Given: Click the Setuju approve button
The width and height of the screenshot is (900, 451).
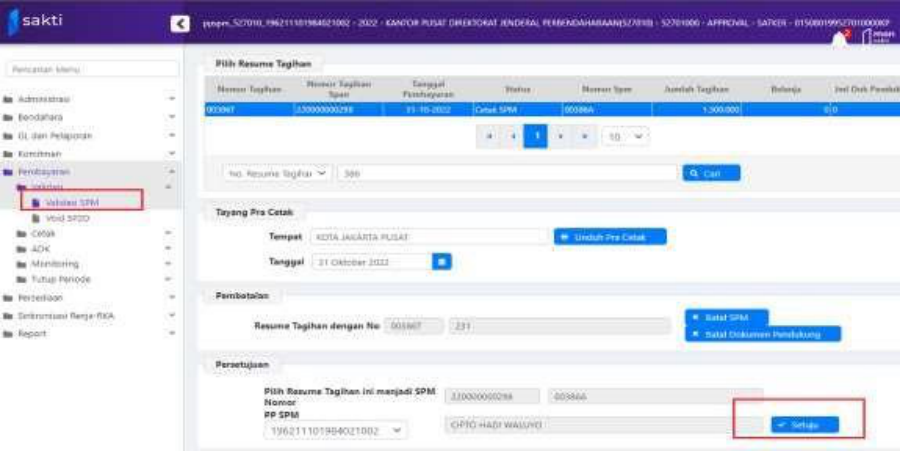Looking at the screenshot, I should click(804, 425).
